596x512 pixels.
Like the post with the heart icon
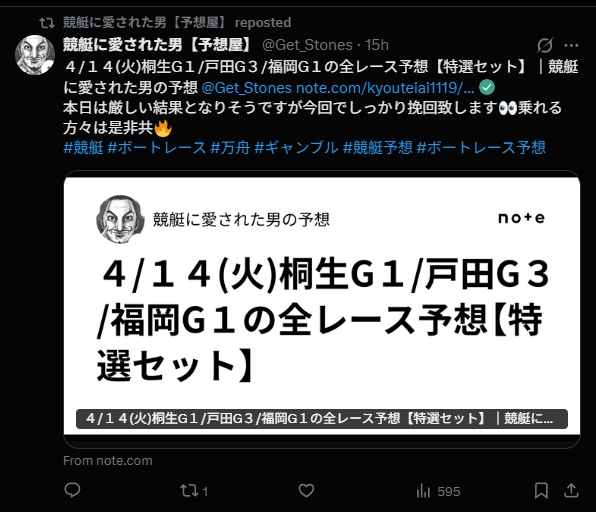(x=306, y=491)
